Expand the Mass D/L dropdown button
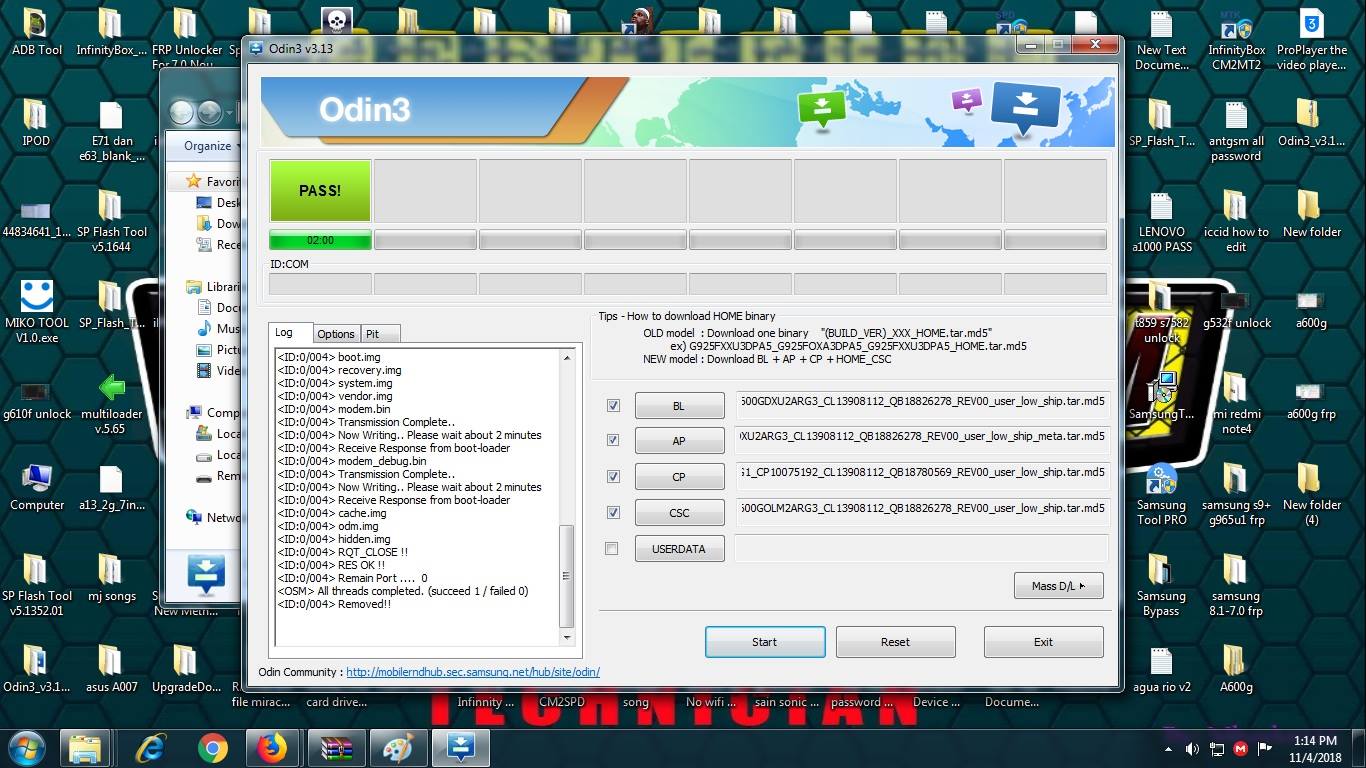 1059,586
